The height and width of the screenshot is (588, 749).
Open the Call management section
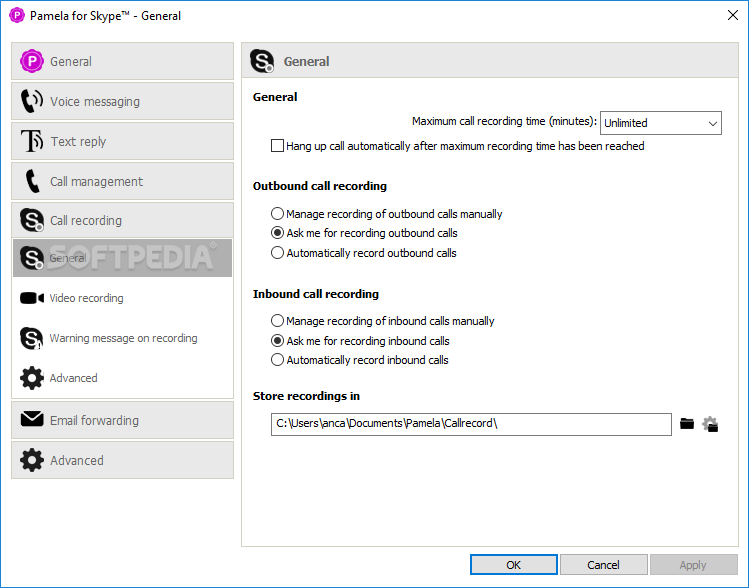122,181
